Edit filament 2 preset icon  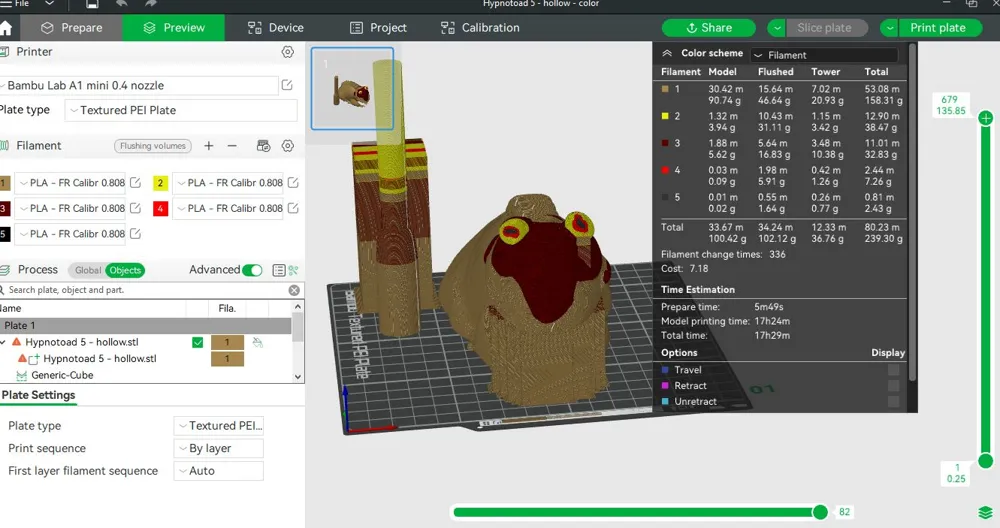(x=293, y=182)
